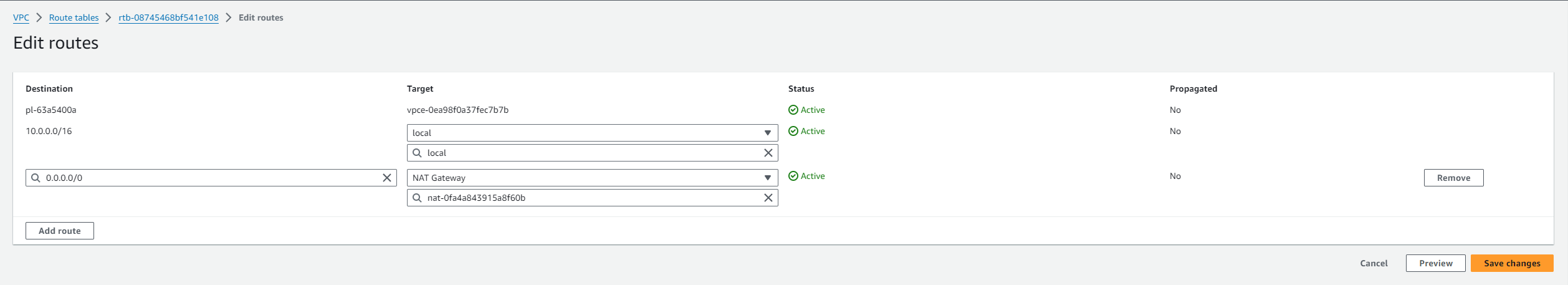Click Active status icon for 0.0.0.0/0 route
This screenshot has width=1568, height=285.
(793, 176)
